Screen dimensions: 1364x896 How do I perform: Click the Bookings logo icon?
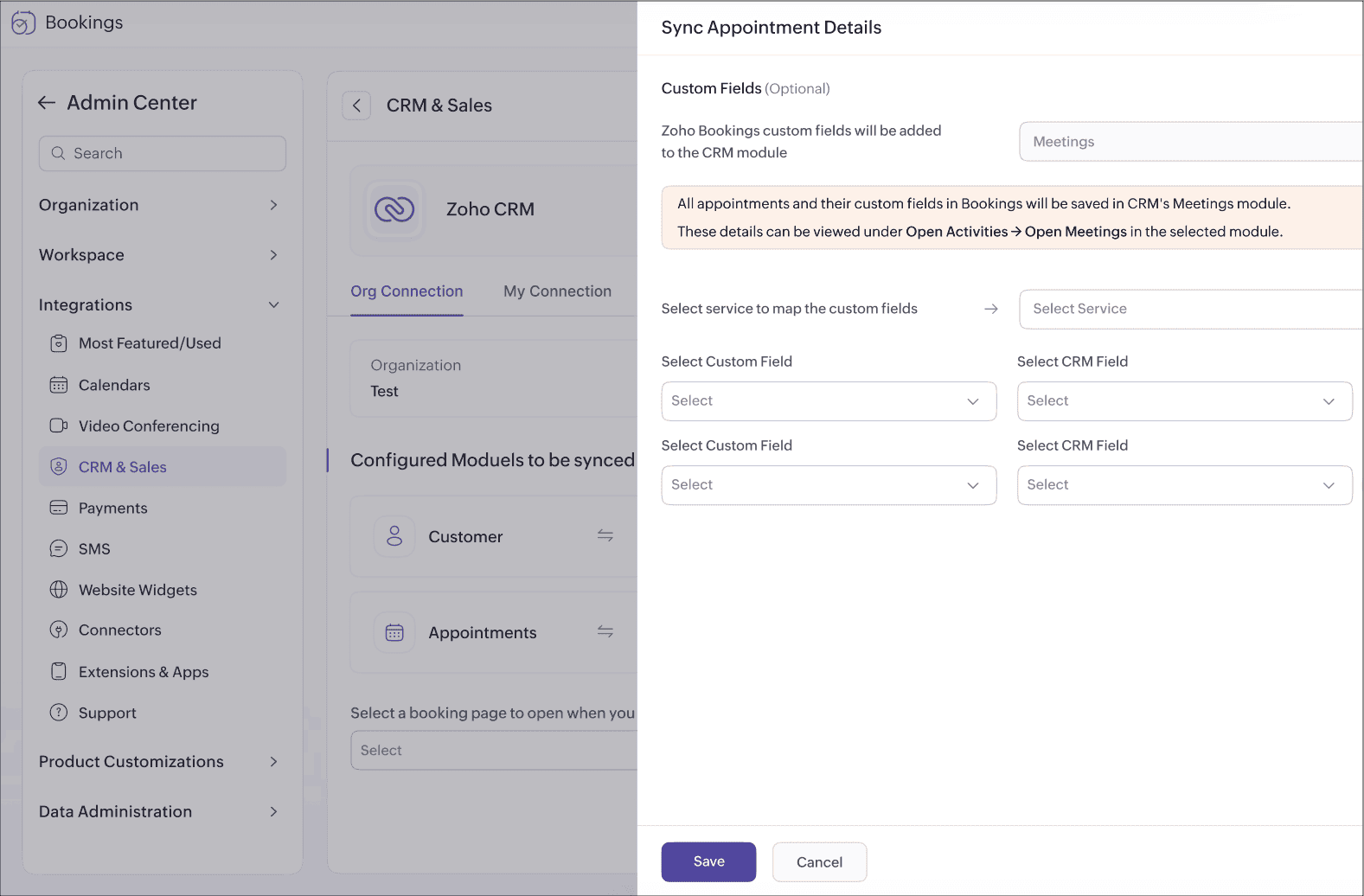pyautogui.click(x=23, y=23)
